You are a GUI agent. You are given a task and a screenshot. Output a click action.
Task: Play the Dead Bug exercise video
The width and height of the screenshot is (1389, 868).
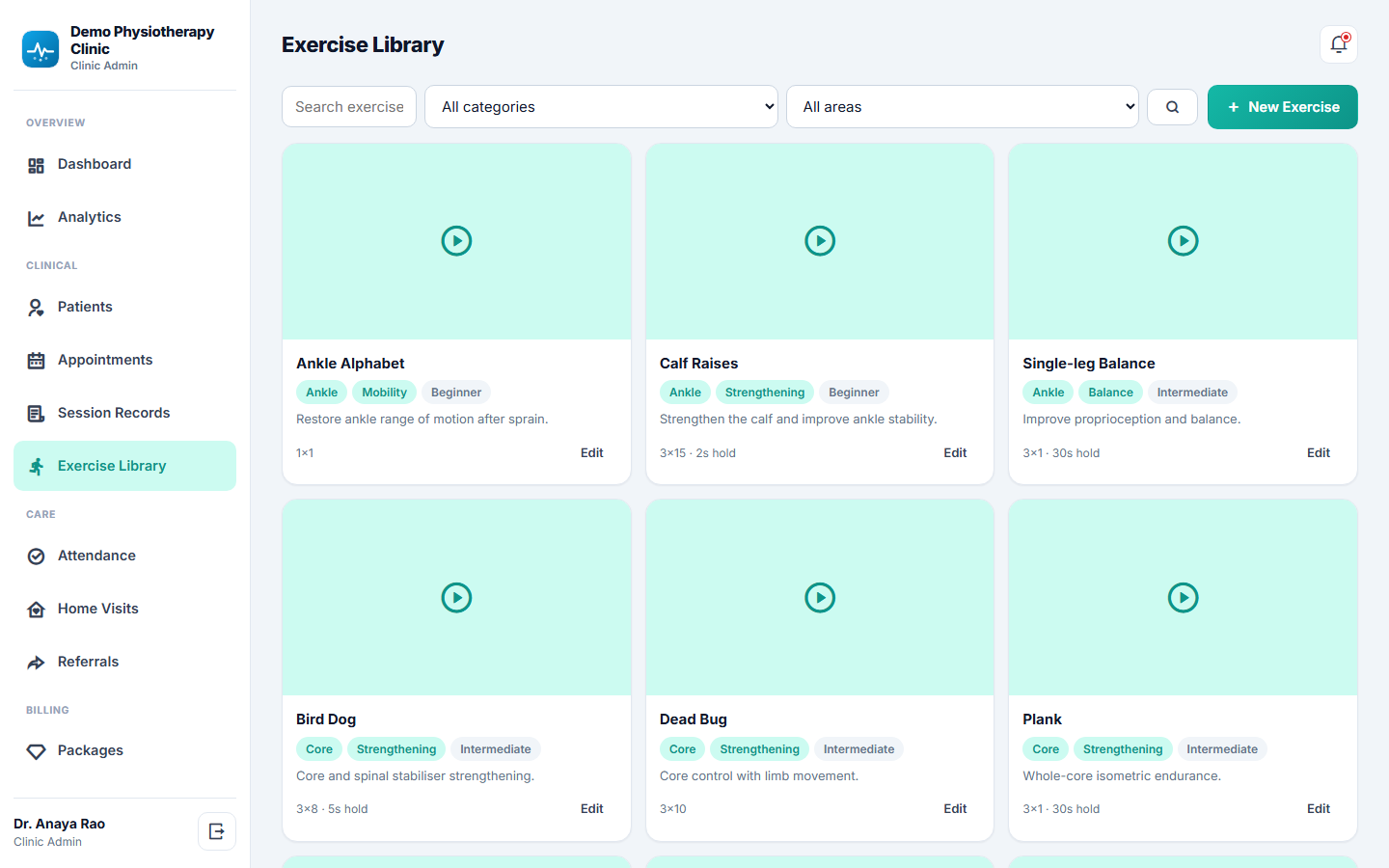coord(820,598)
